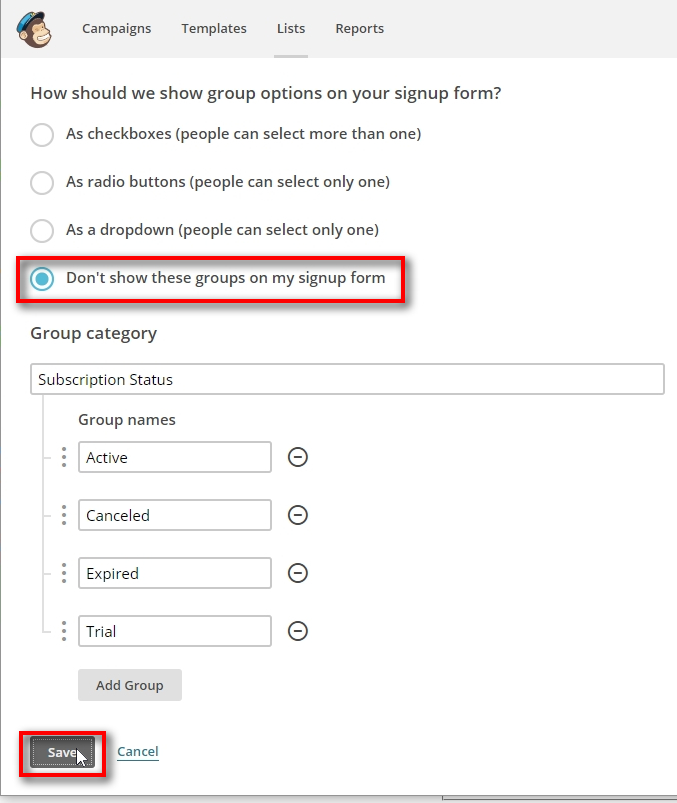Screen dimensions: 677x803
Task: Select 'Don't show these groups' option
Action: pyautogui.click(x=42, y=279)
